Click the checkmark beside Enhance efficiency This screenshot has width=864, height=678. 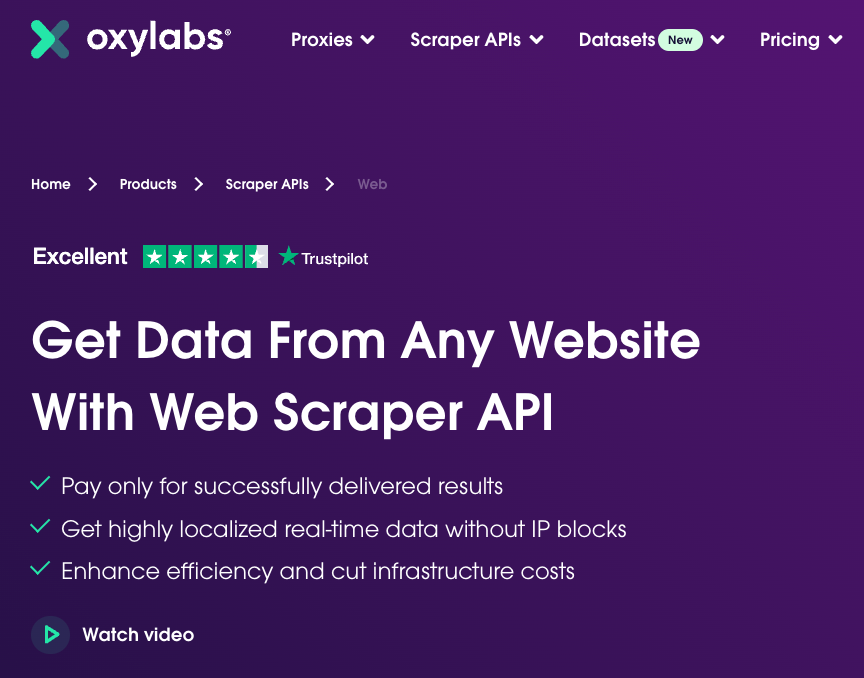pyautogui.click(x=40, y=570)
